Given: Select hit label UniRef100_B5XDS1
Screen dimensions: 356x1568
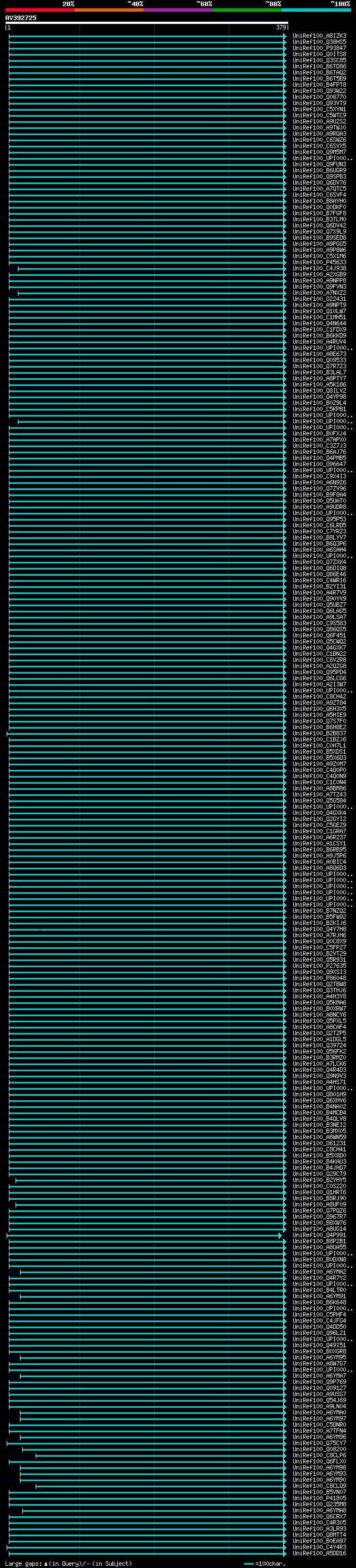Looking at the screenshot, I should 319,752.
